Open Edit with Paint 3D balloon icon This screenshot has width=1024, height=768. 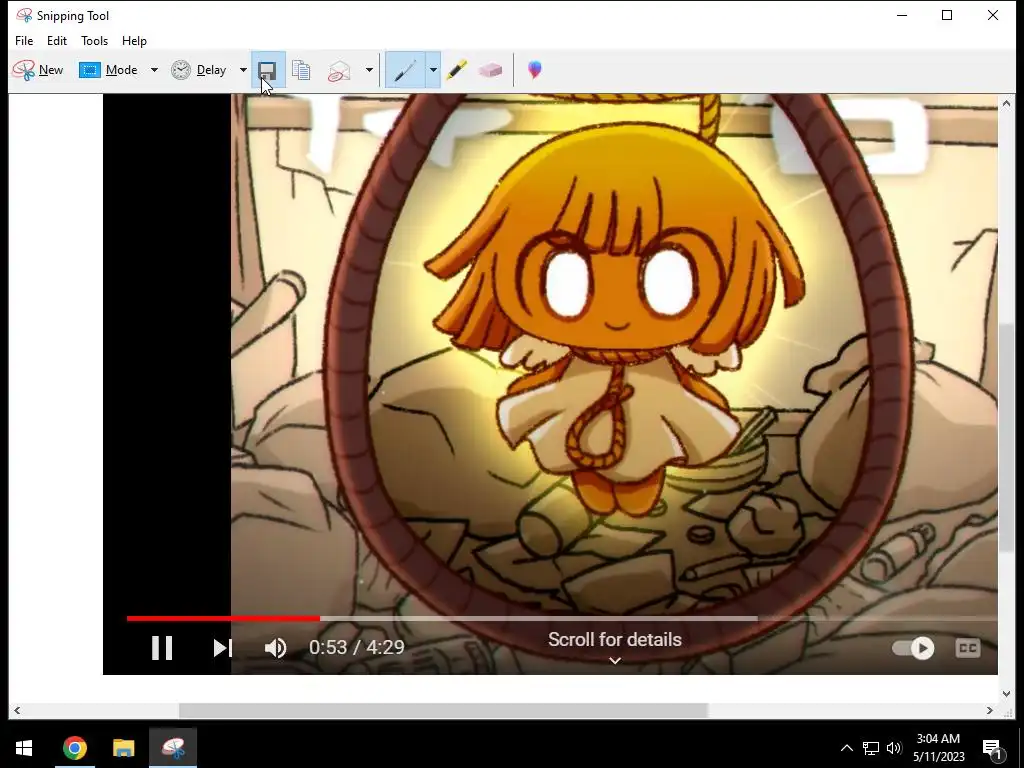pos(535,69)
